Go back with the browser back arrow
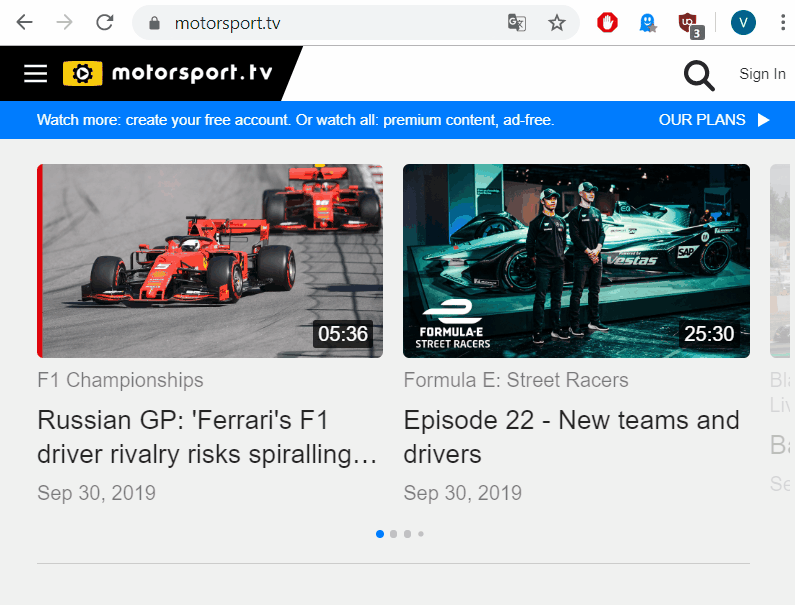Viewport: 795px width, 605px height. pos(24,23)
